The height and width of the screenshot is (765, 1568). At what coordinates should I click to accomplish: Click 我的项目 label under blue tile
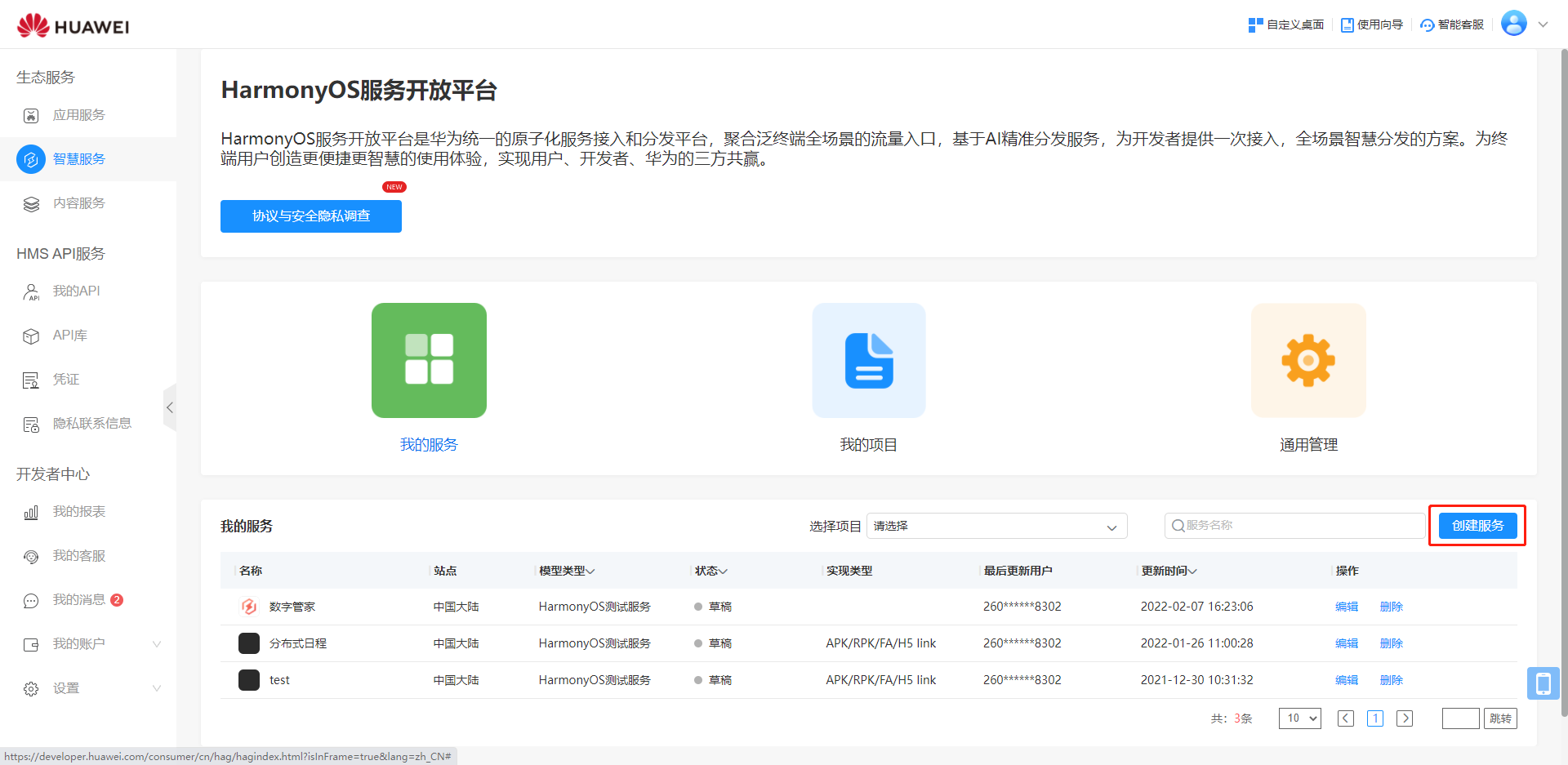click(x=869, y=445)
